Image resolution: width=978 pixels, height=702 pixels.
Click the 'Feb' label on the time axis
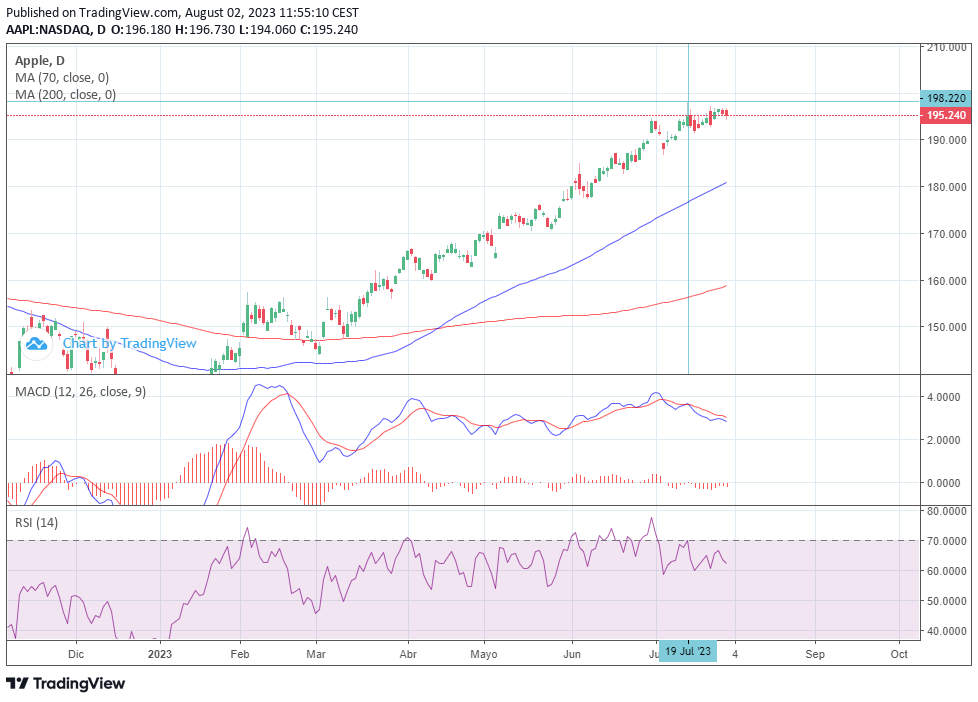click(x=240, y=654)
